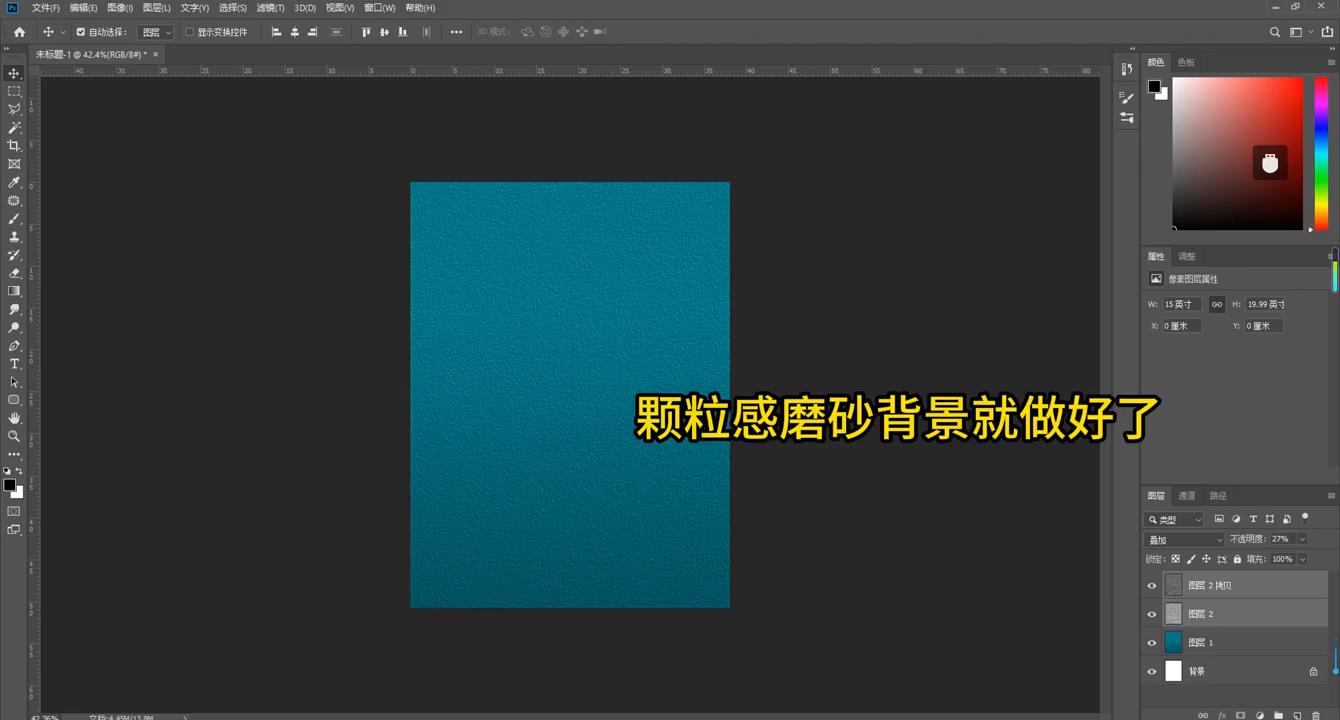The image size is (1340, 720).
Task: Click the search icon in the top right
Action: click(1274, 32)
